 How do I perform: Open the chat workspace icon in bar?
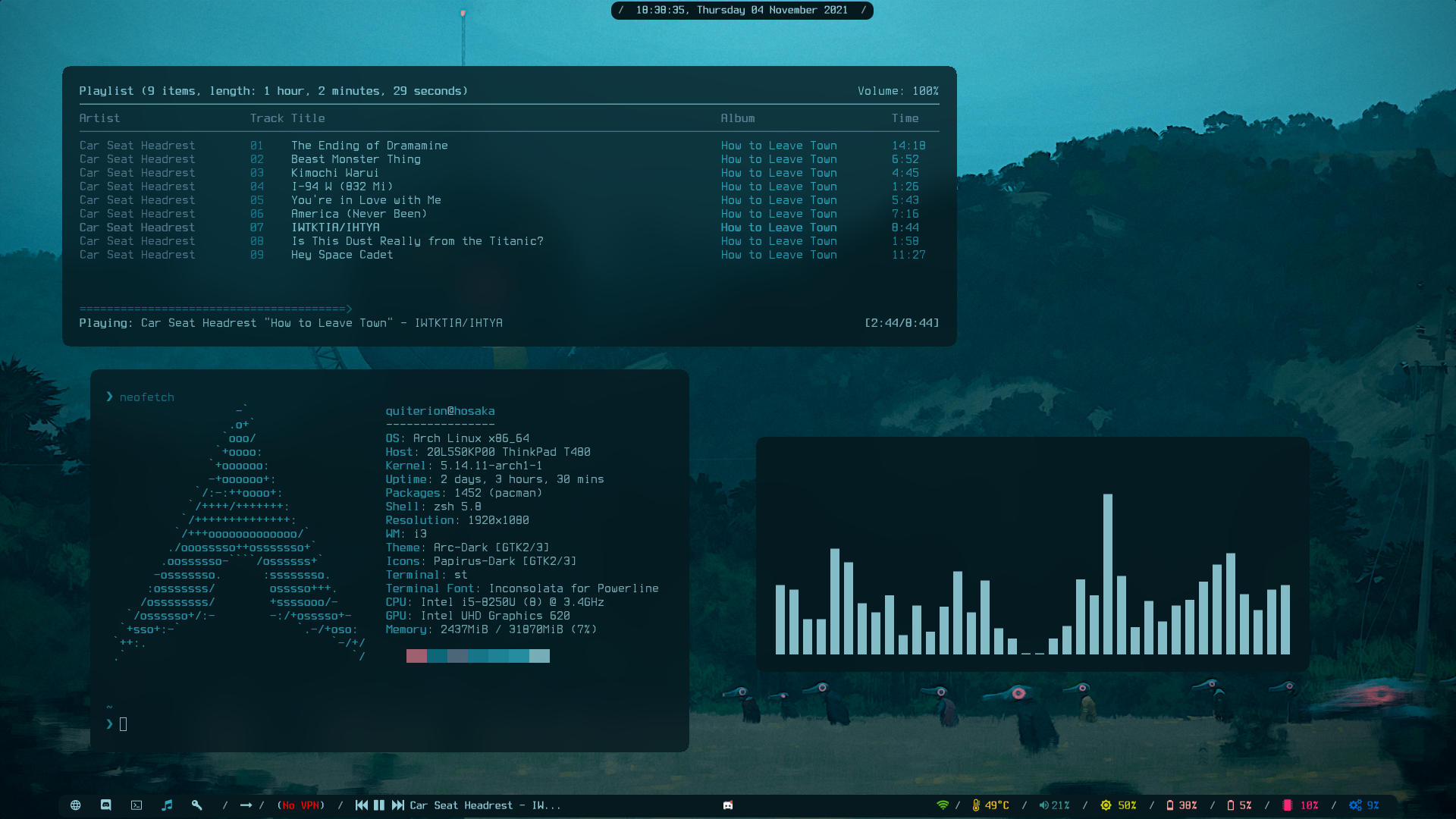pos(106,805)
